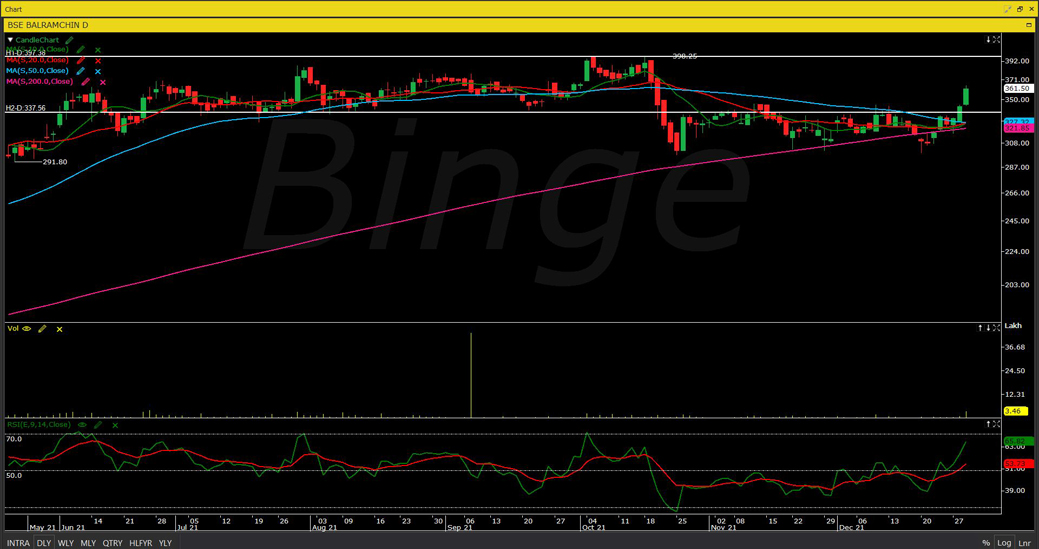The height and width of the screenshot is (549, 1039).
Task: Switch to QTRY quarterly timeframe
Action: point(112,543)
